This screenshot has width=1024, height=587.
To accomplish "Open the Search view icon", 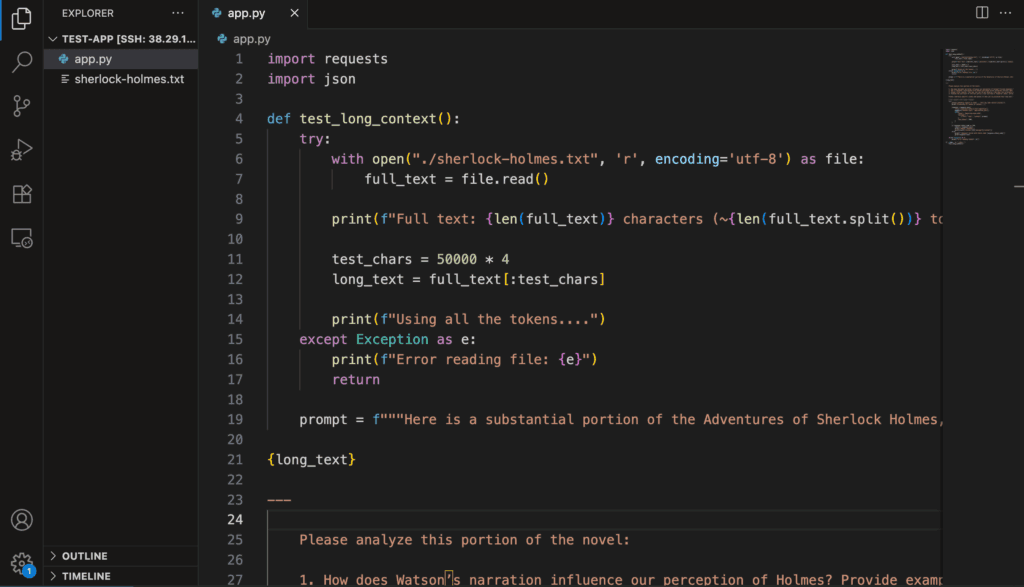I will click(x=21, y=63).
